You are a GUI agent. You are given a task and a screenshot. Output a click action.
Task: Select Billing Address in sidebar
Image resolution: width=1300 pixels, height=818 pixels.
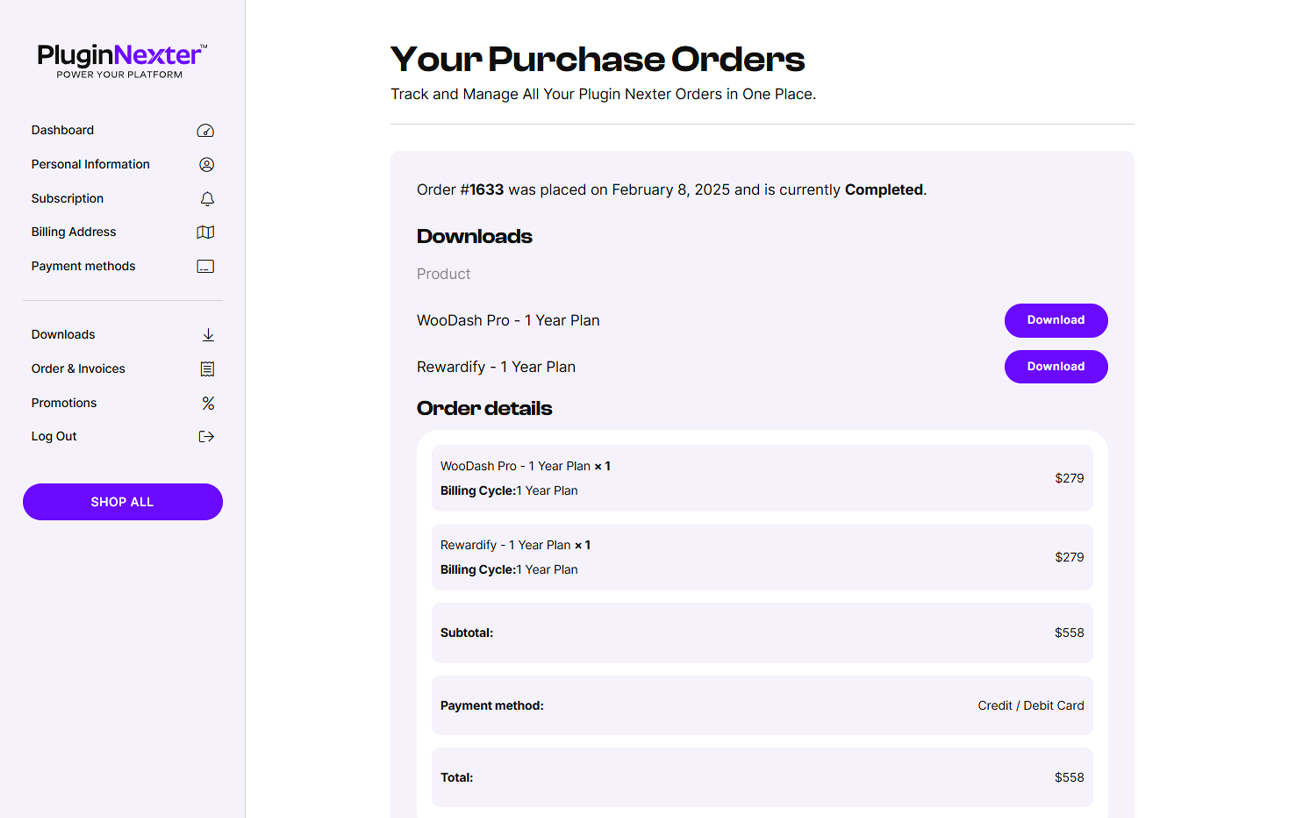click(73, 232)
